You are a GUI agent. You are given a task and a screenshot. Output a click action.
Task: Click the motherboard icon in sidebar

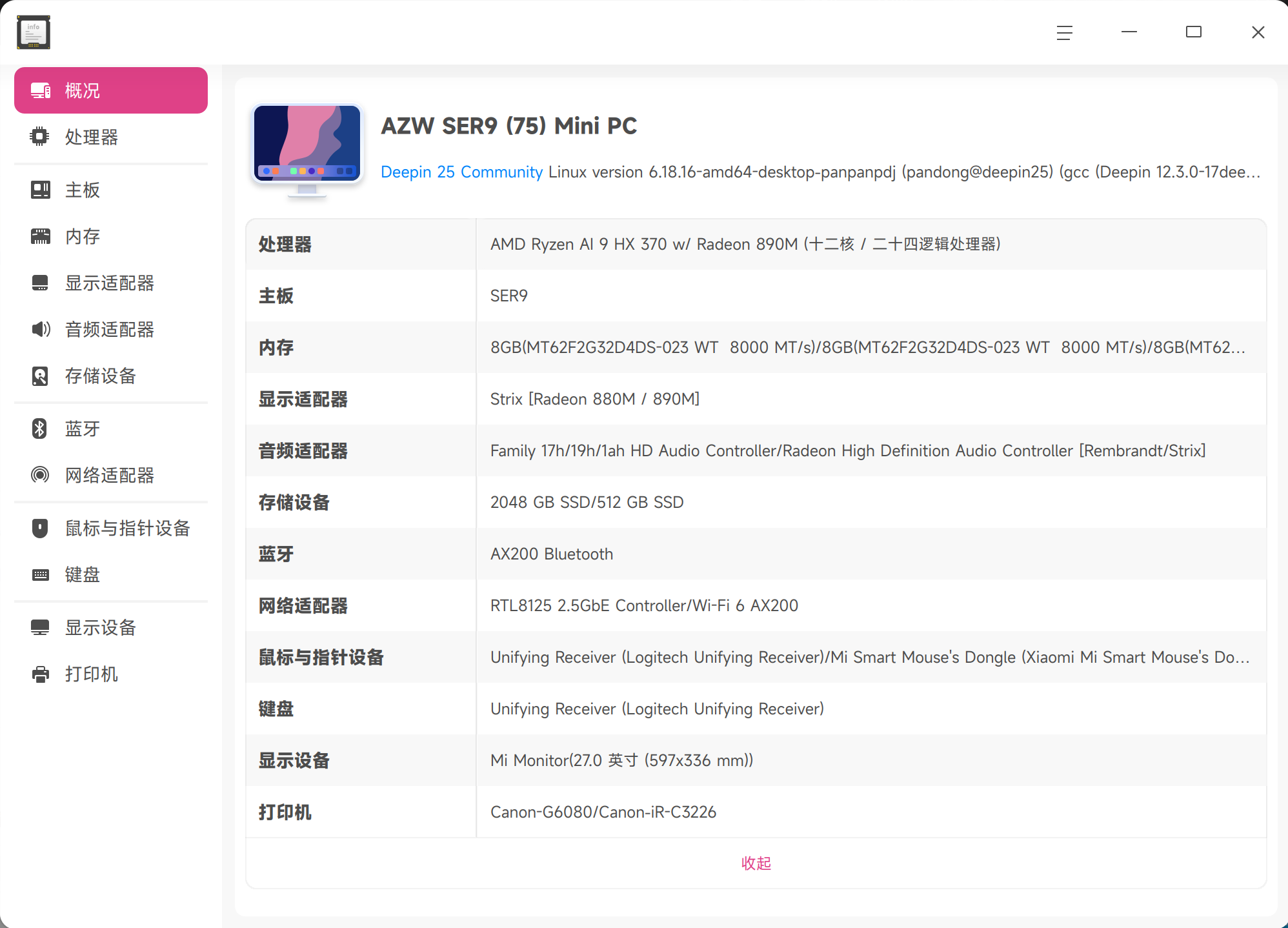[40, 190]
